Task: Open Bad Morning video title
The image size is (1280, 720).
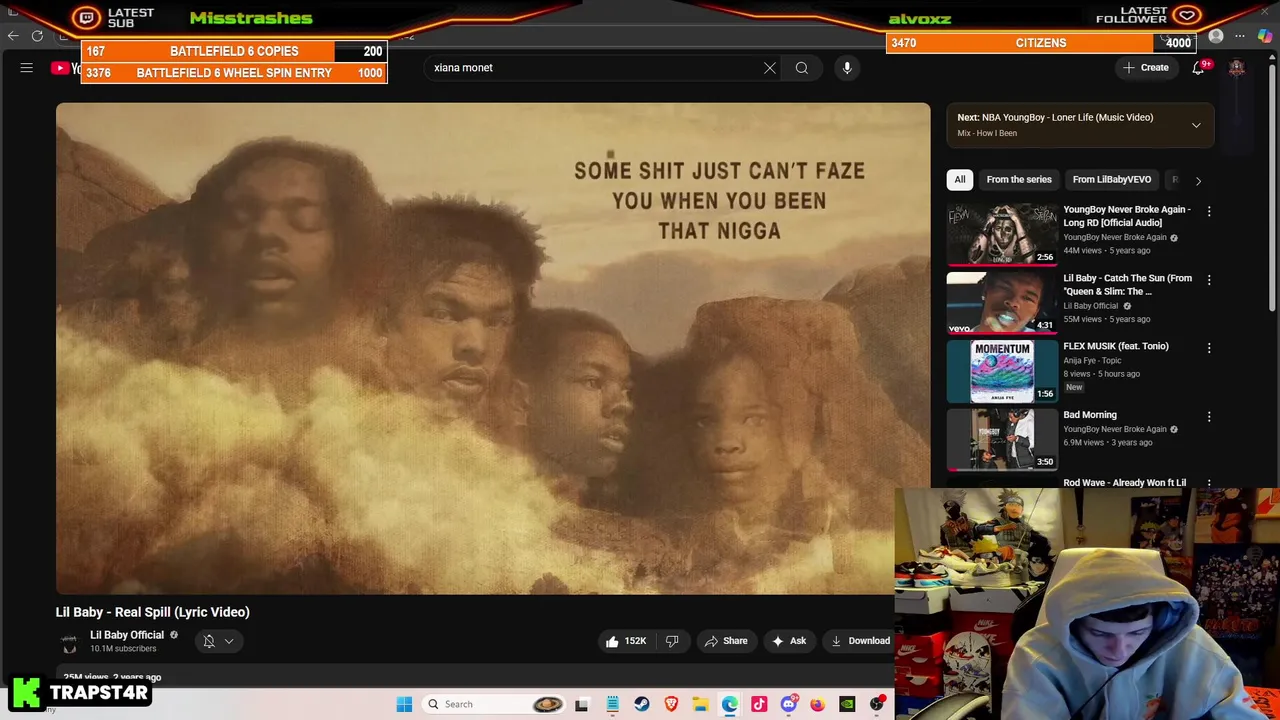Action: [x=1090, y=415]
